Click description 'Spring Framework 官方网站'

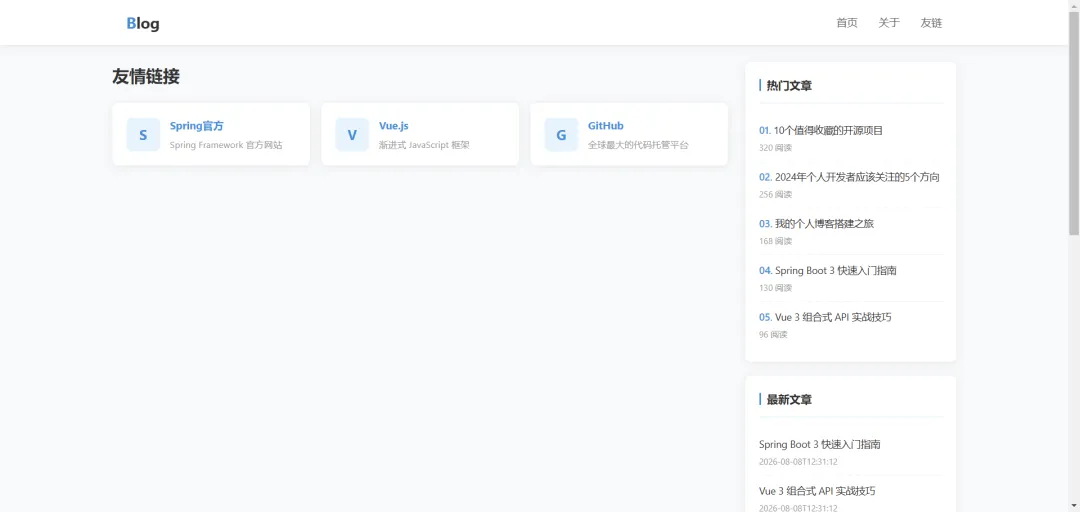pos(226,145)
